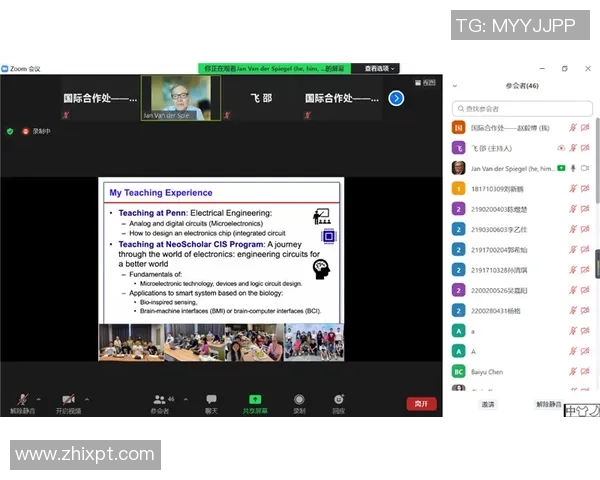The height and width of the screenshot is (480, 600).
Task: Expand arrow next to participants button
Action: [186, 399]
